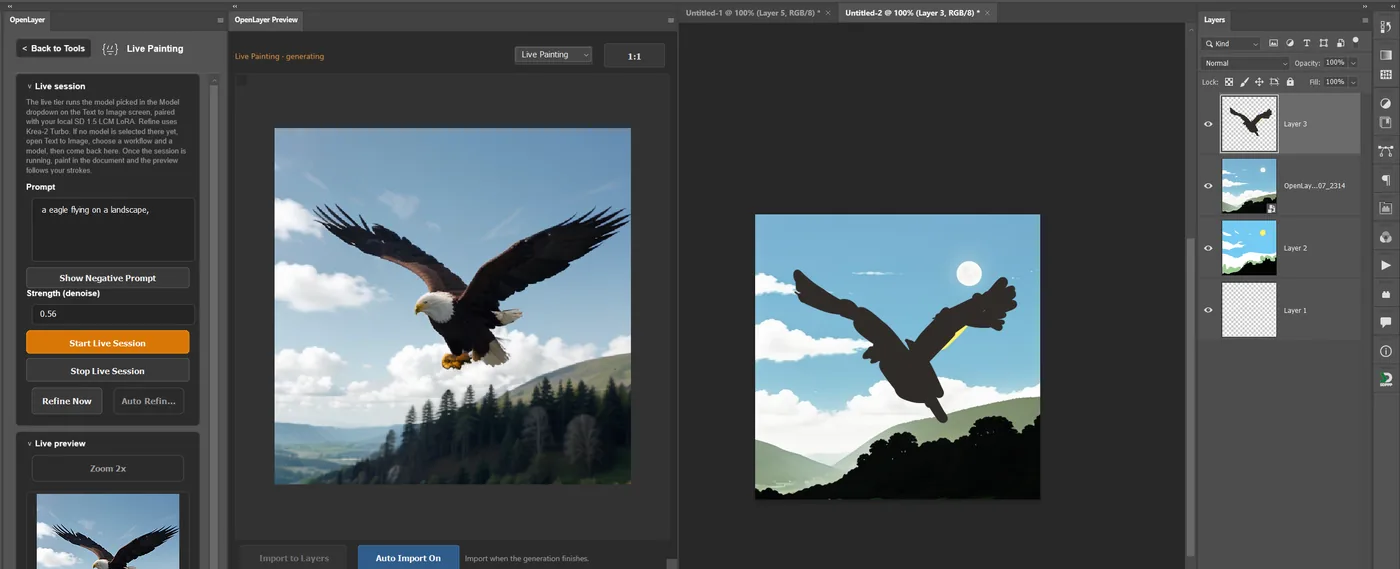1400x569 pixels.
Task: Open Live Painting mode dropdown in preview
Action: [x=553, y=55]
